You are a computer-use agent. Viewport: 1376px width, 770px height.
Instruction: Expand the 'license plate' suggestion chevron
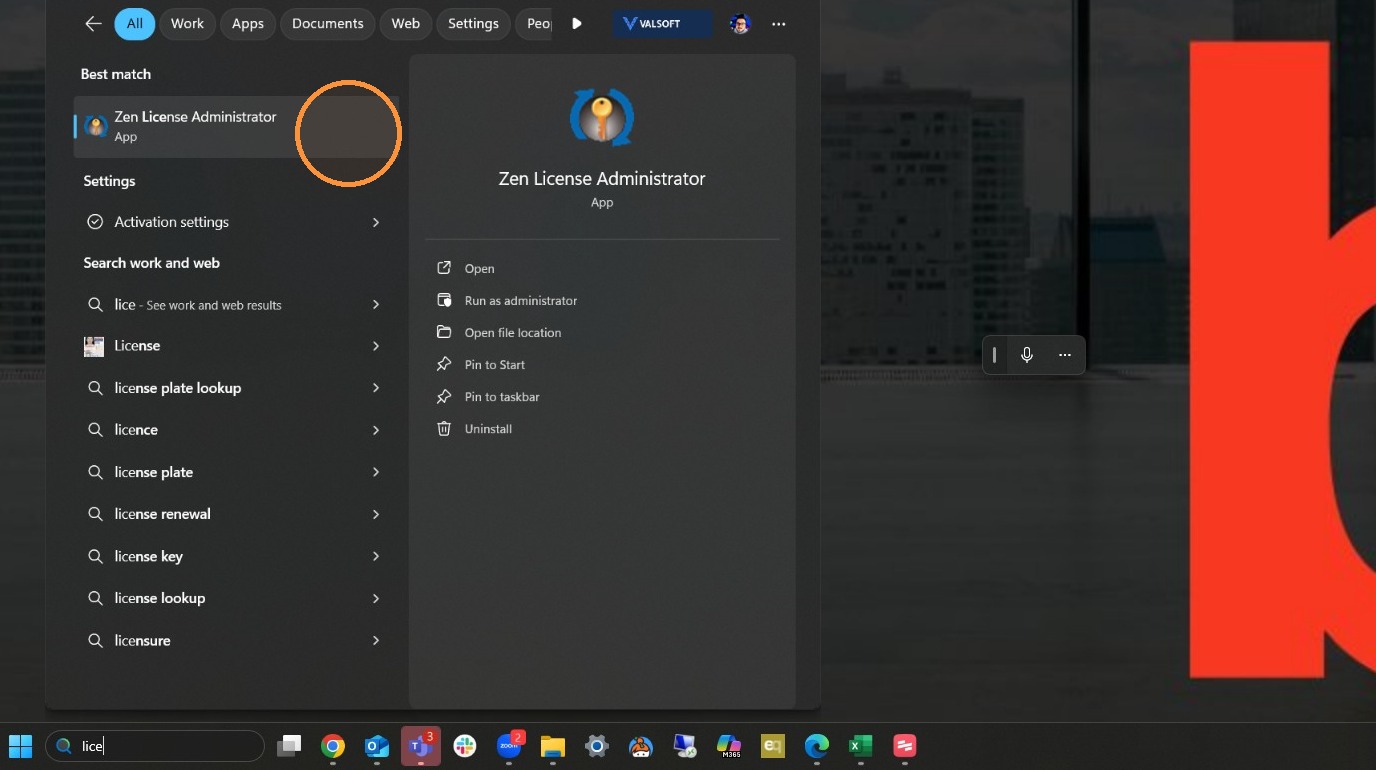(x=376, y=472)
